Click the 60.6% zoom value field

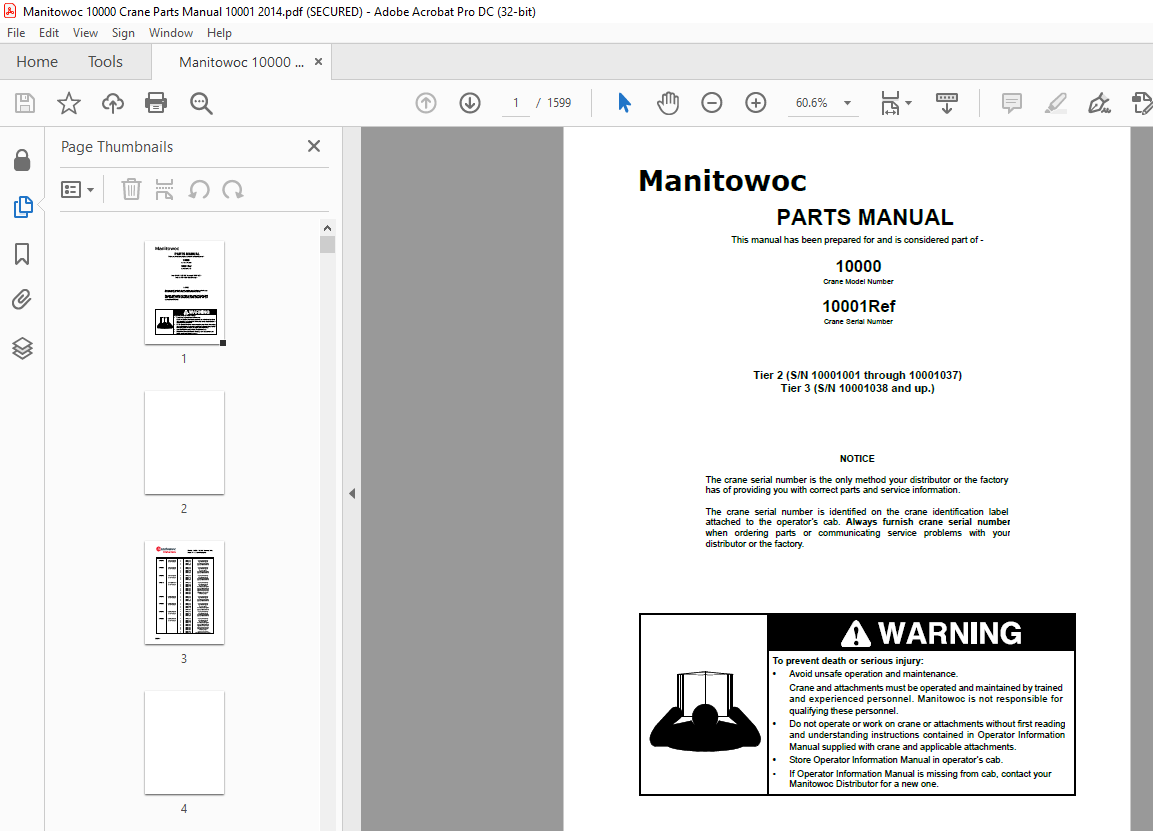coord(812,103)
